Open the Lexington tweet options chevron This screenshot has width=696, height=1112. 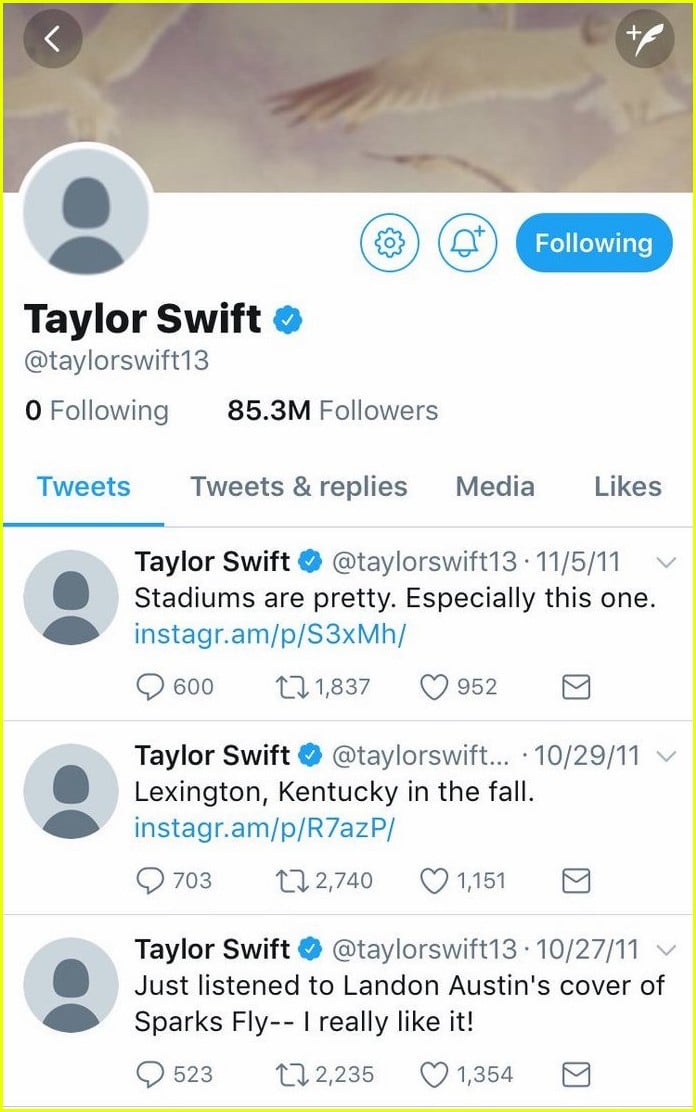(667, 756)
